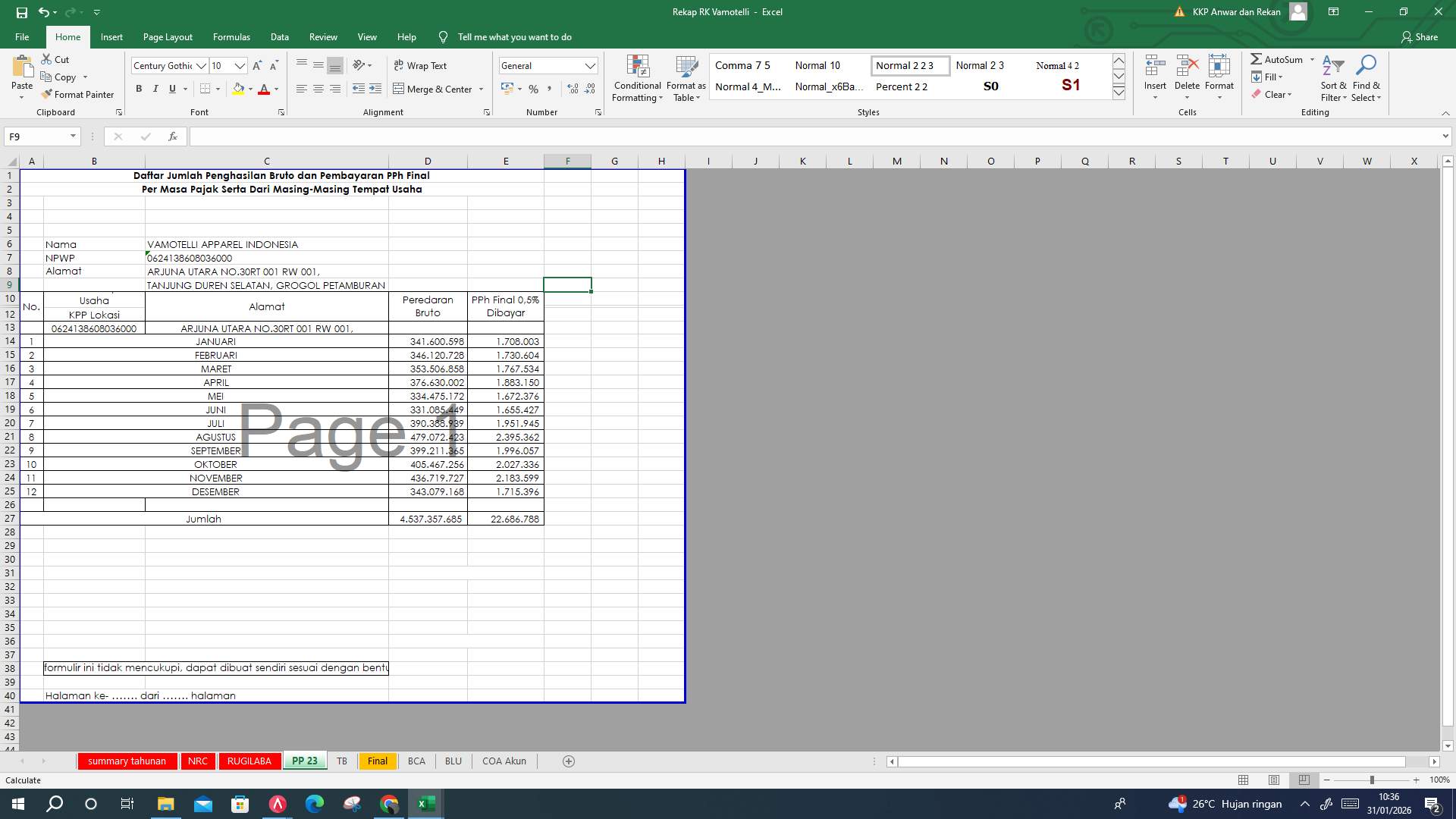Image resolution: width=1456 pixels, height=819 pixels.
Task: Toggle bold formatting
Action: (x=139, y=89)
